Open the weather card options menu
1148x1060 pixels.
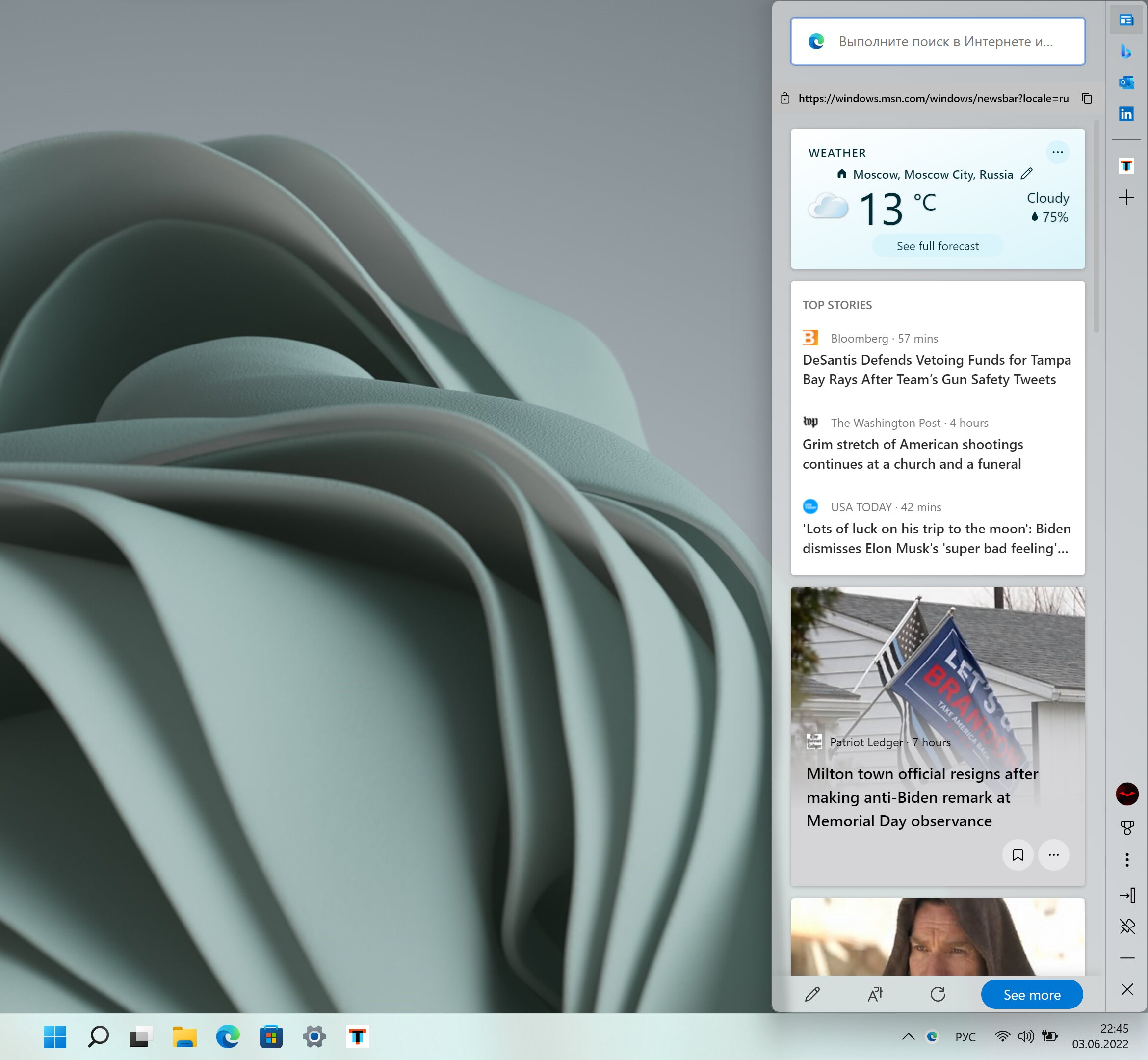1057,152
